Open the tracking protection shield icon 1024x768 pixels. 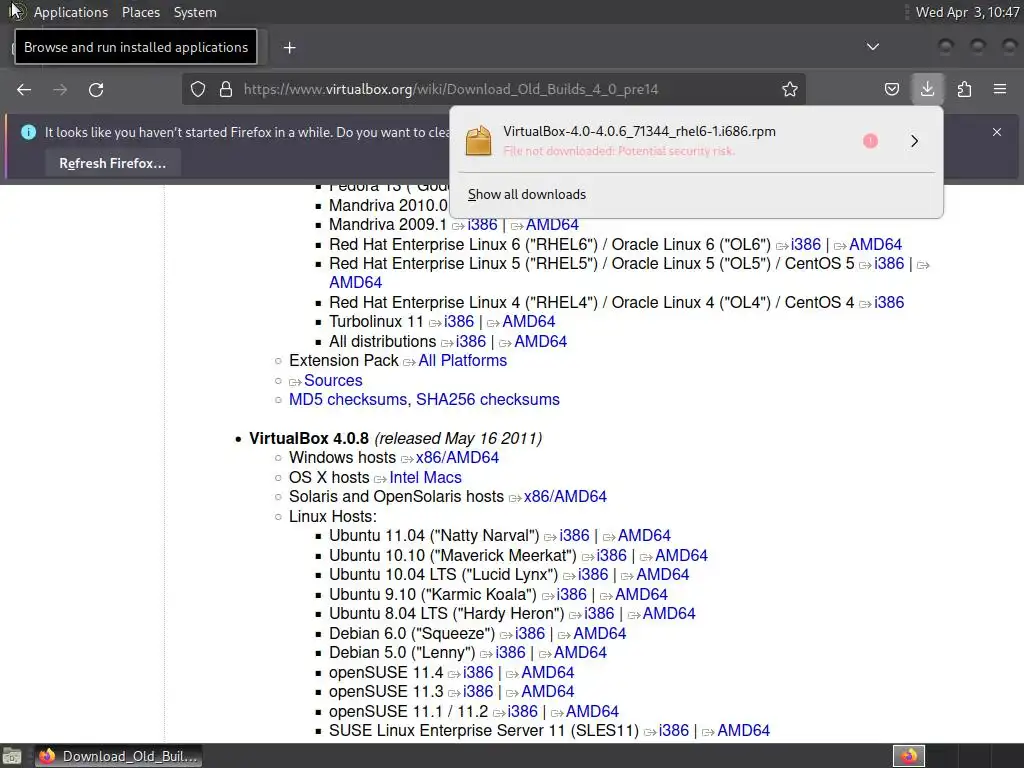198,89
